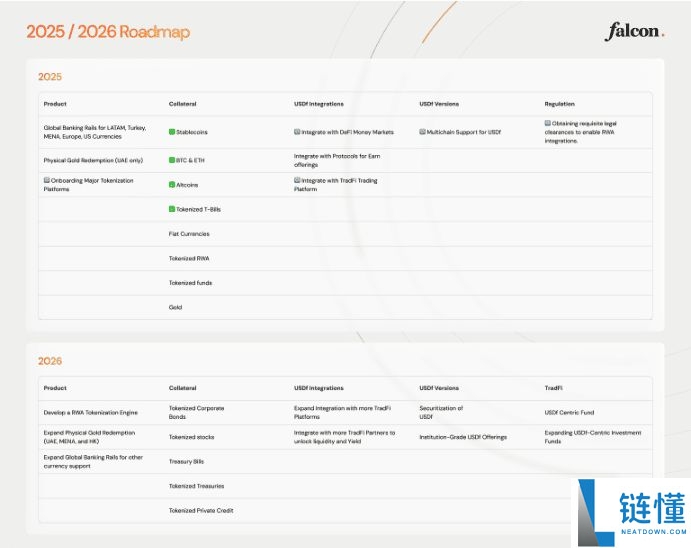Select Develop a RWA Tokenization Engine cell
Viewport: 691px width, 548px height.
(x=90, y=413)
